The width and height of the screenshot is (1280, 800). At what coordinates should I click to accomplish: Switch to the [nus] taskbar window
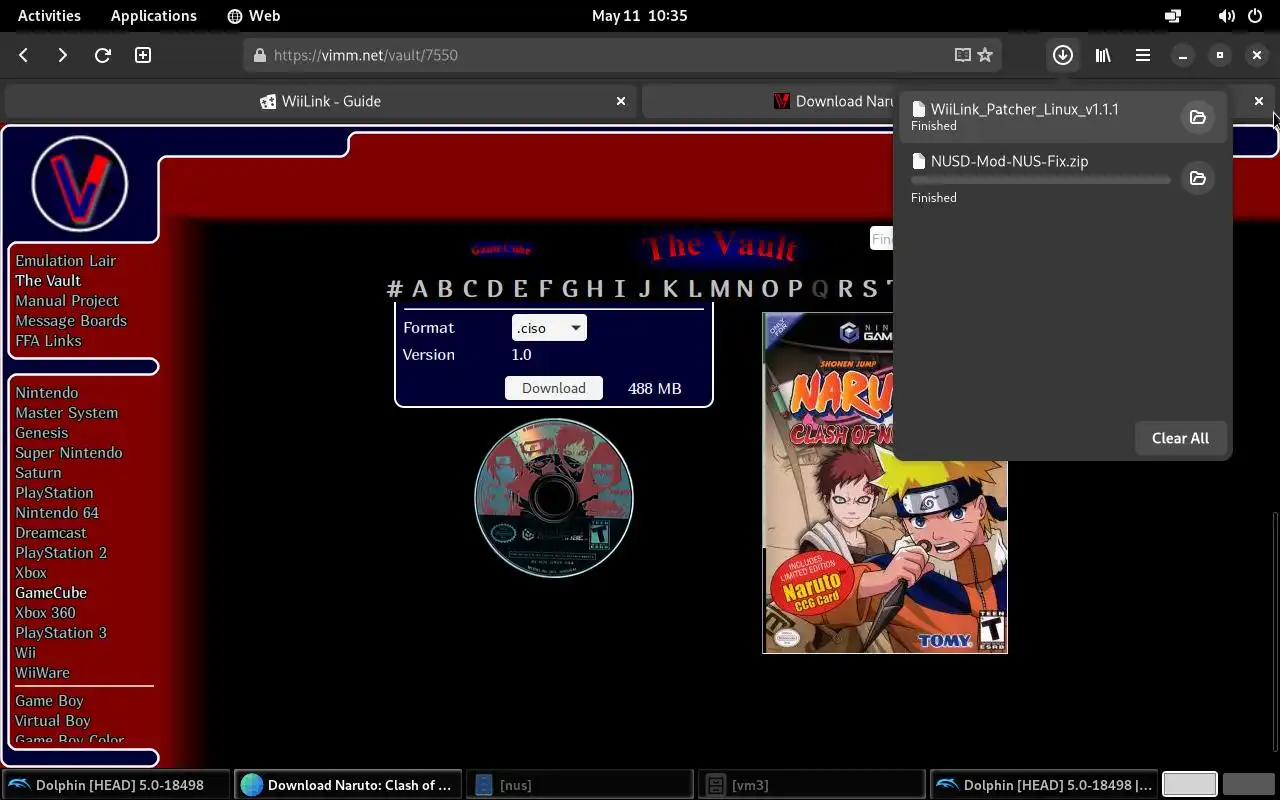pos(579,785)
